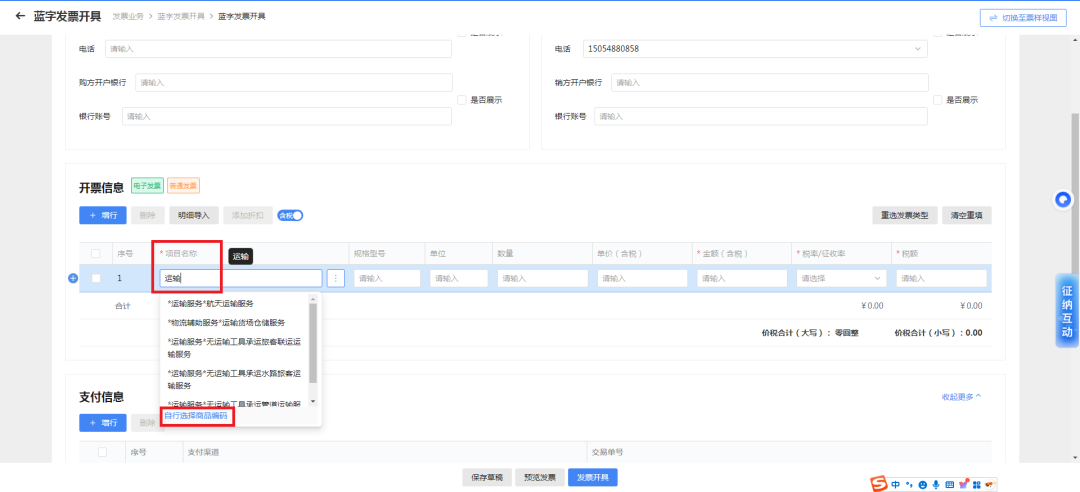Click the suggestion list scroll-down arrow

(x=313, y=401)
